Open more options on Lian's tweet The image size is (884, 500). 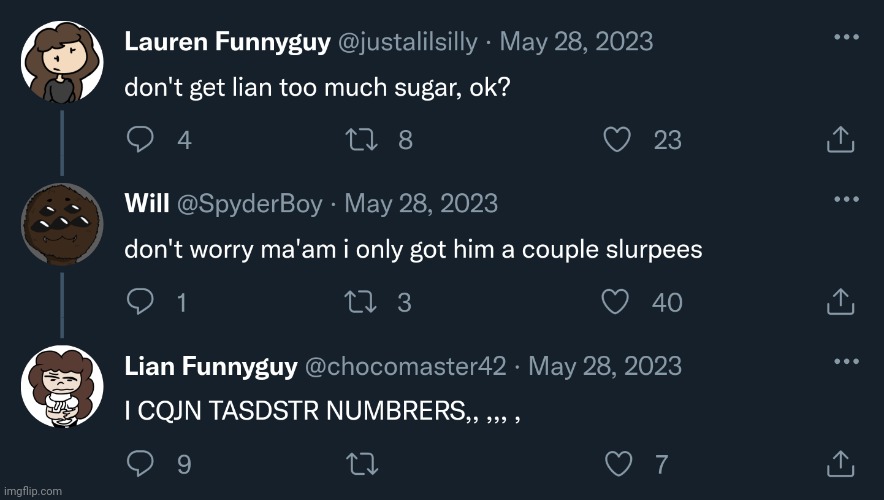click(847, 361)
